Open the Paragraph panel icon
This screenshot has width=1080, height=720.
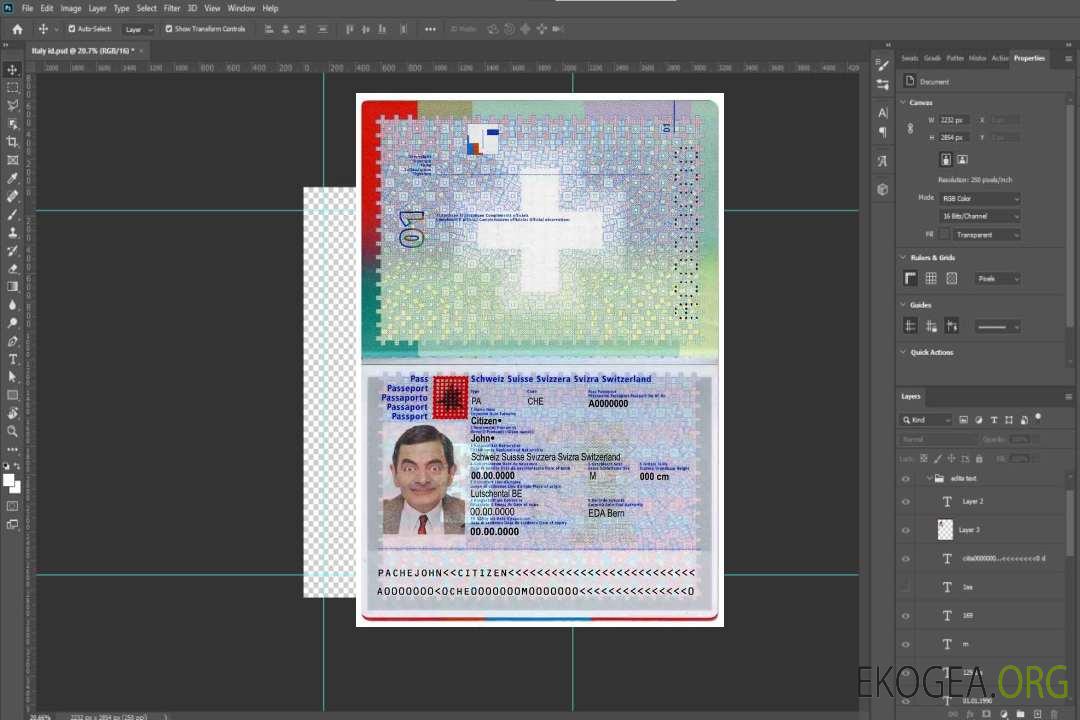[883, 132]
